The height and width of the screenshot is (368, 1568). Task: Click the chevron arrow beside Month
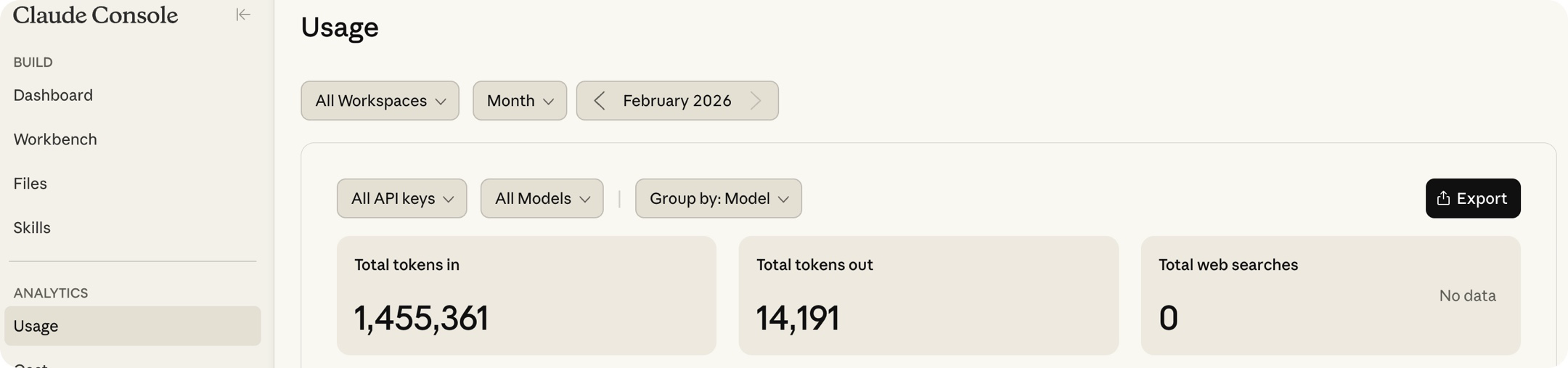point(549,102)
